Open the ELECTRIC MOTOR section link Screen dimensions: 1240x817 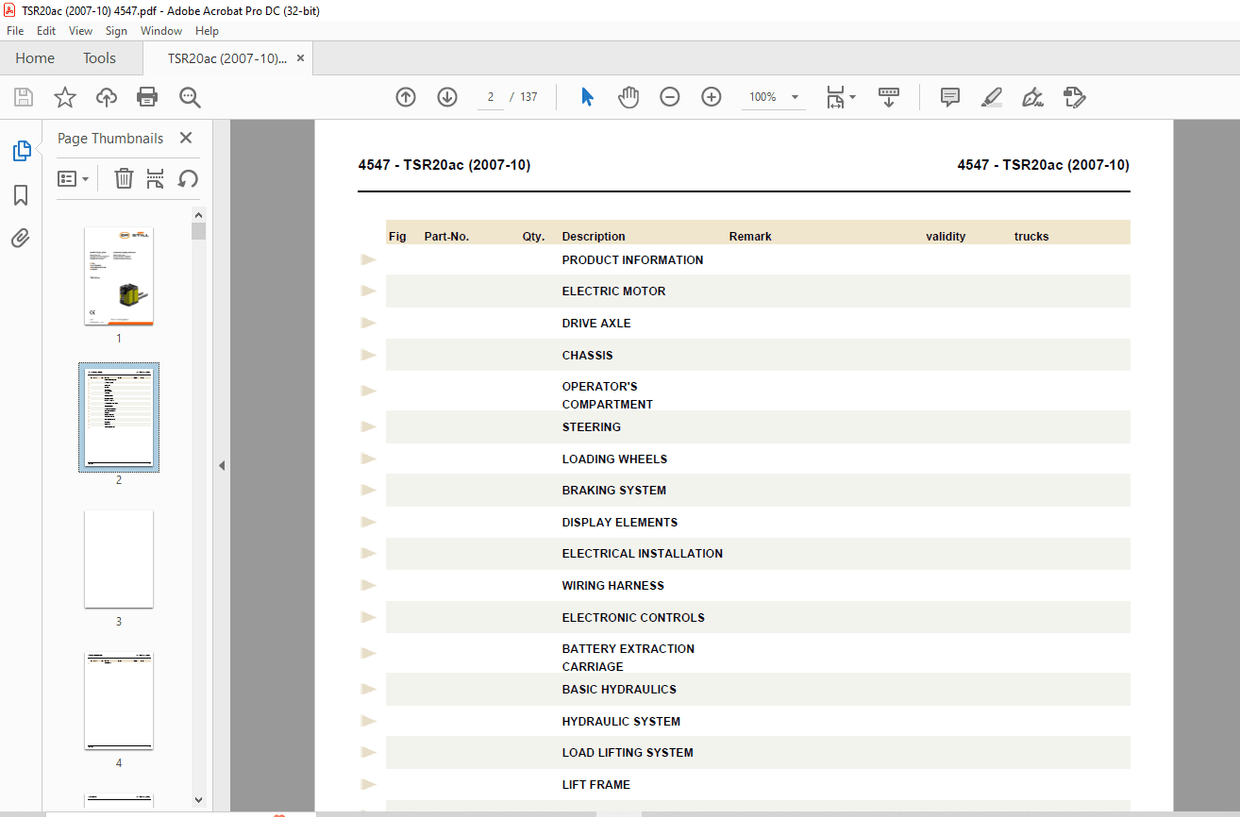coord(613,291)
